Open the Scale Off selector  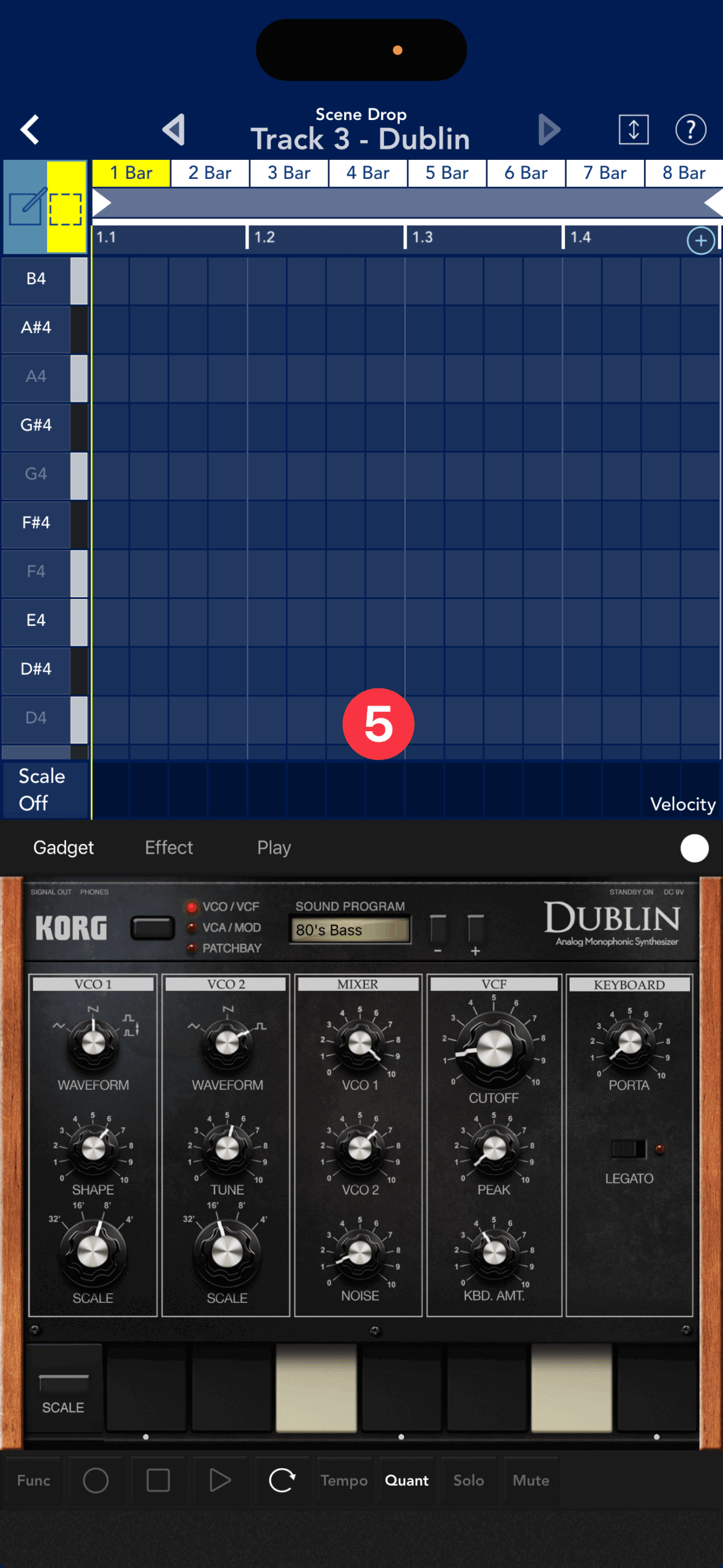tap(42, 790)
